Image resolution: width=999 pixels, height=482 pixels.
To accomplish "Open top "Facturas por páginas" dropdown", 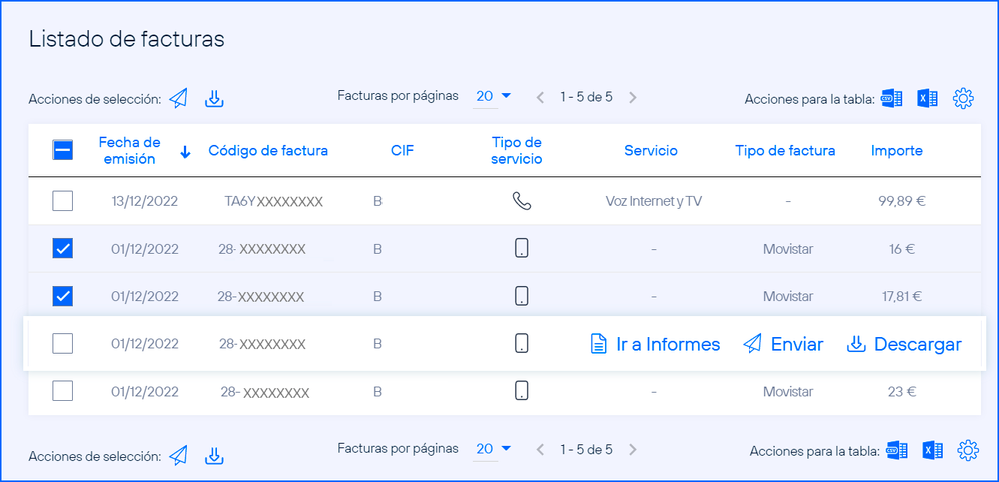I will point(493,96).
